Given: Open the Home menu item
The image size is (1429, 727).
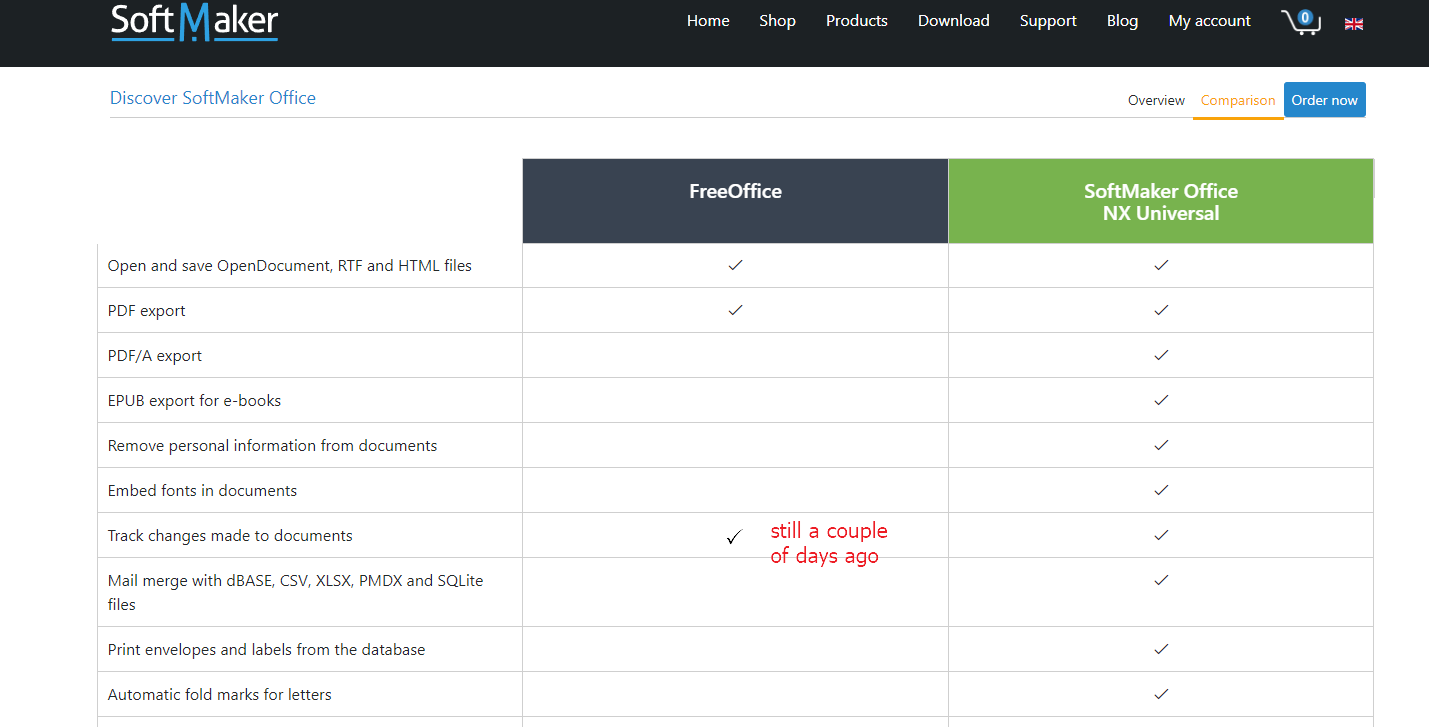Looking at the screenshot, I should (708, 21).
